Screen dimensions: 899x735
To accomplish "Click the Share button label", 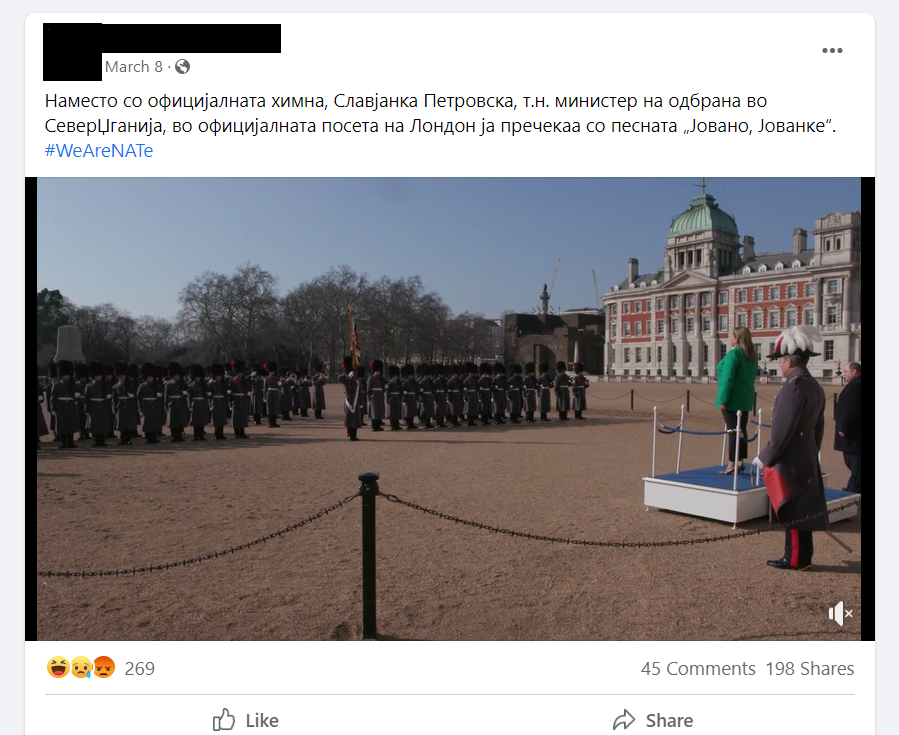I will tap(669, 721).
